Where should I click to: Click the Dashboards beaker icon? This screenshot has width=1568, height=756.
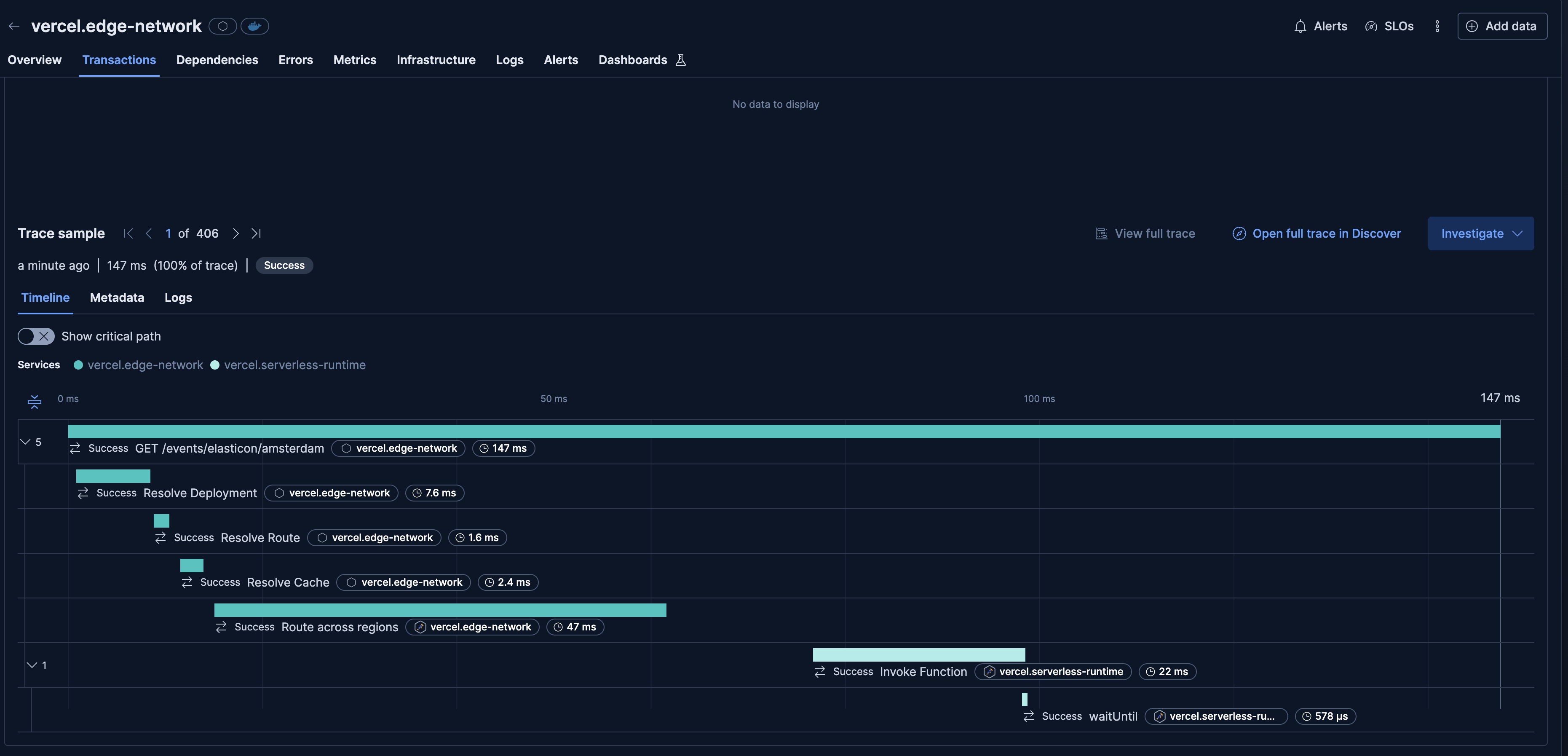680,60
